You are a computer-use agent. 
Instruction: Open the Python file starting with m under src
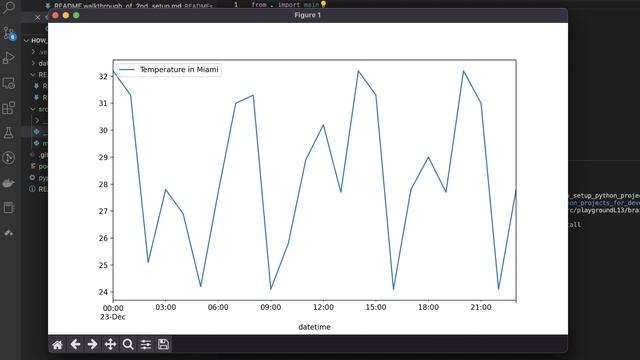tap(41, 143)
